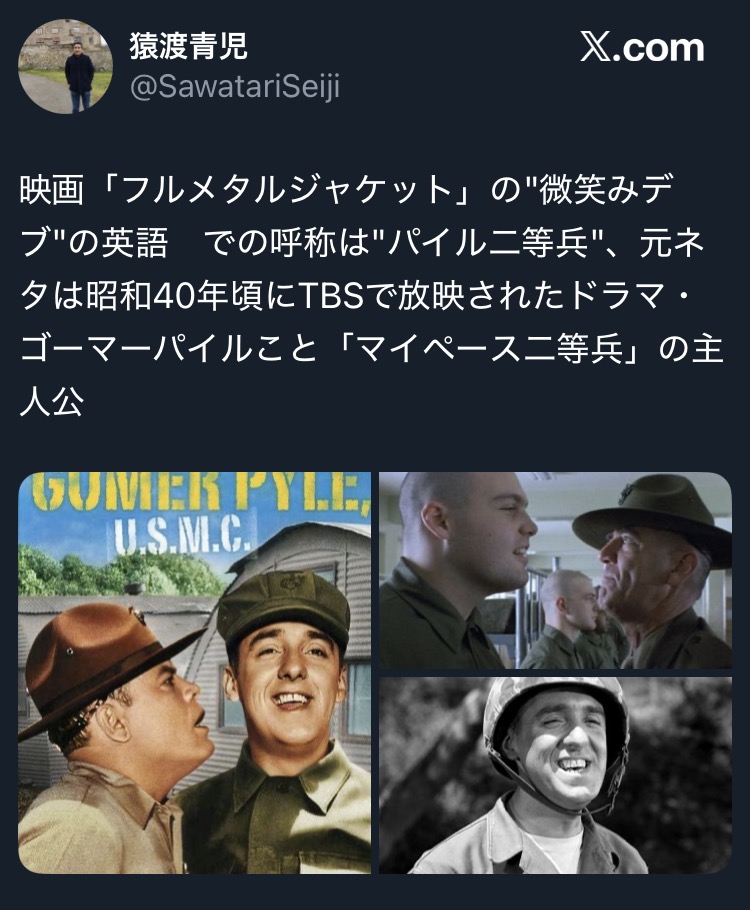Open the display name 猿渡青児

189,46
